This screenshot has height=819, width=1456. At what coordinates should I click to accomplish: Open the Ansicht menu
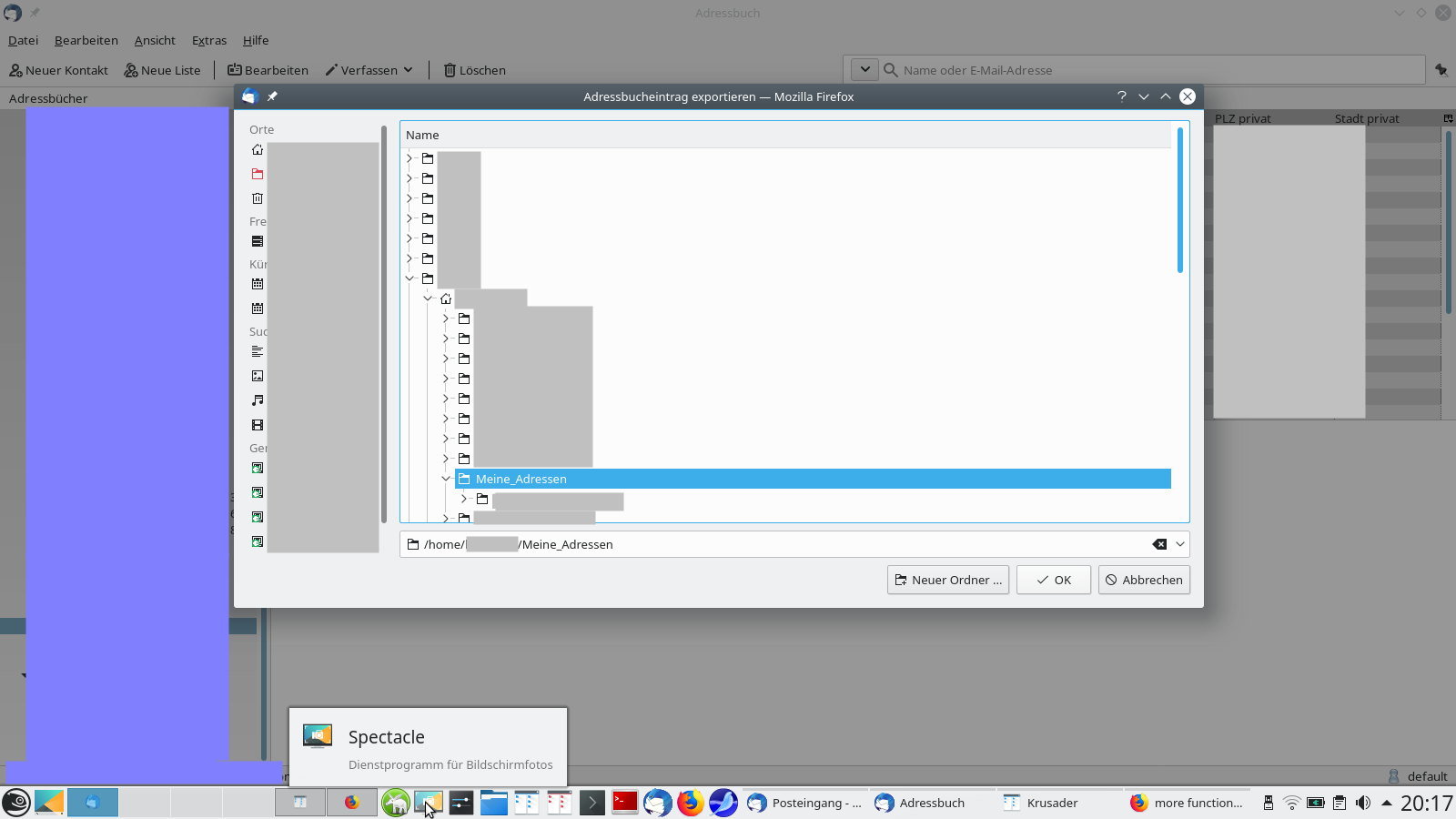pyautogui.click(x=155, y=40)
